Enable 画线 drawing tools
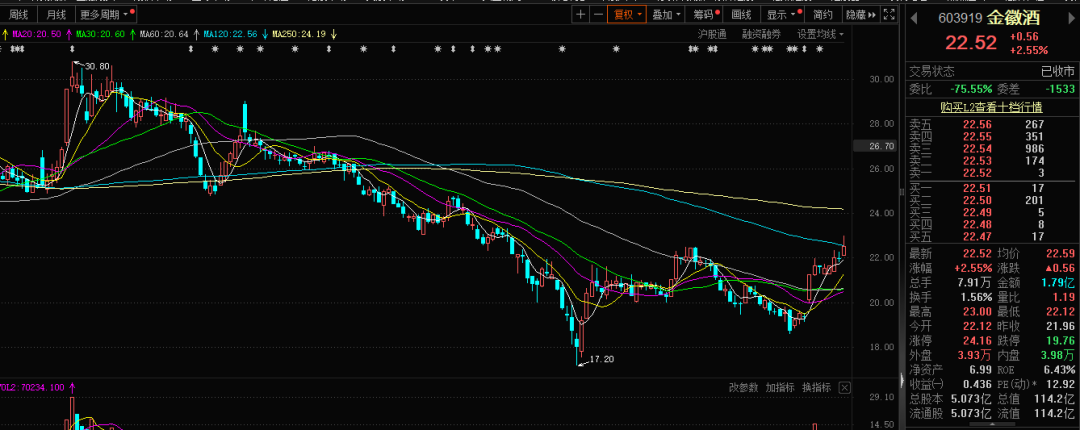 click(x=741, y=14)
